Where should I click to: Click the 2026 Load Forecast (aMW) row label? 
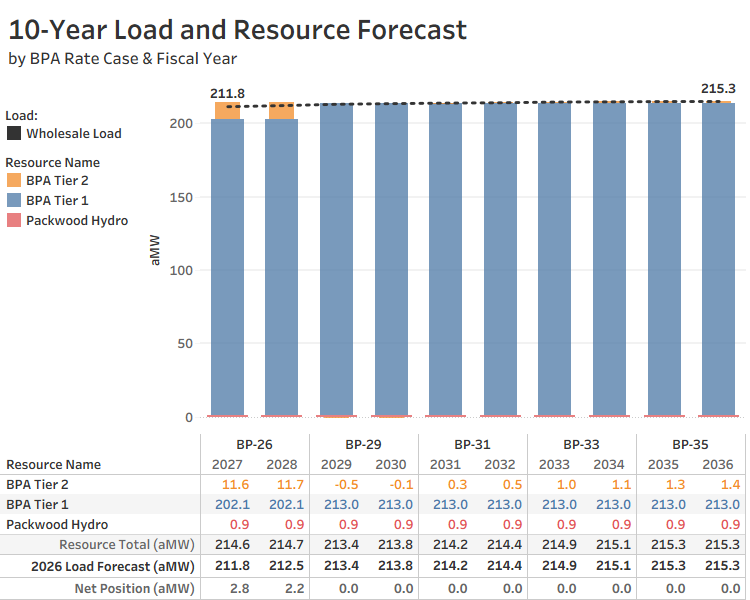coord(113,567)
